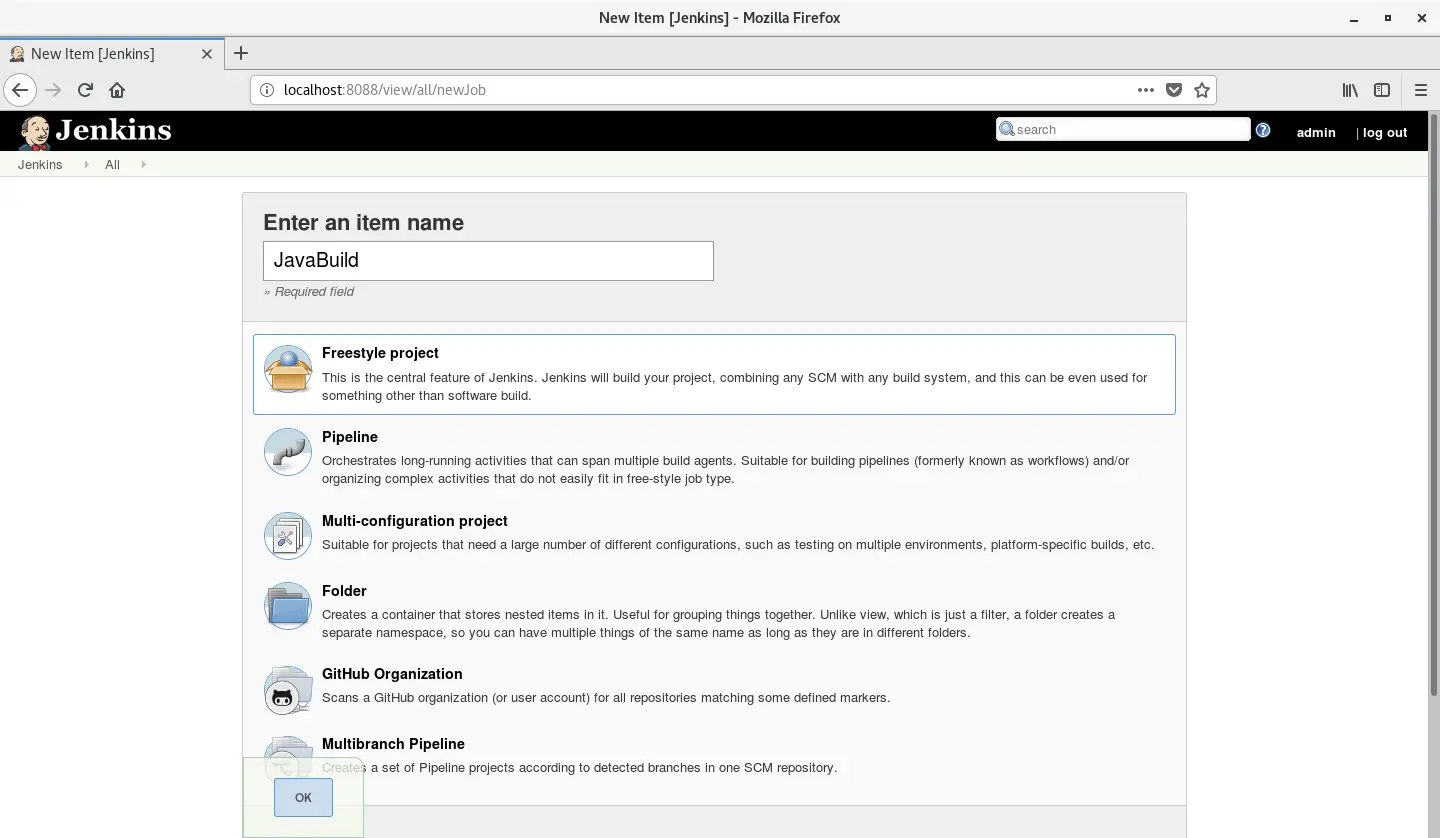Go back with browser back arrow
The height and width of the screenshot is (838, 1440).
click(20, 90)
